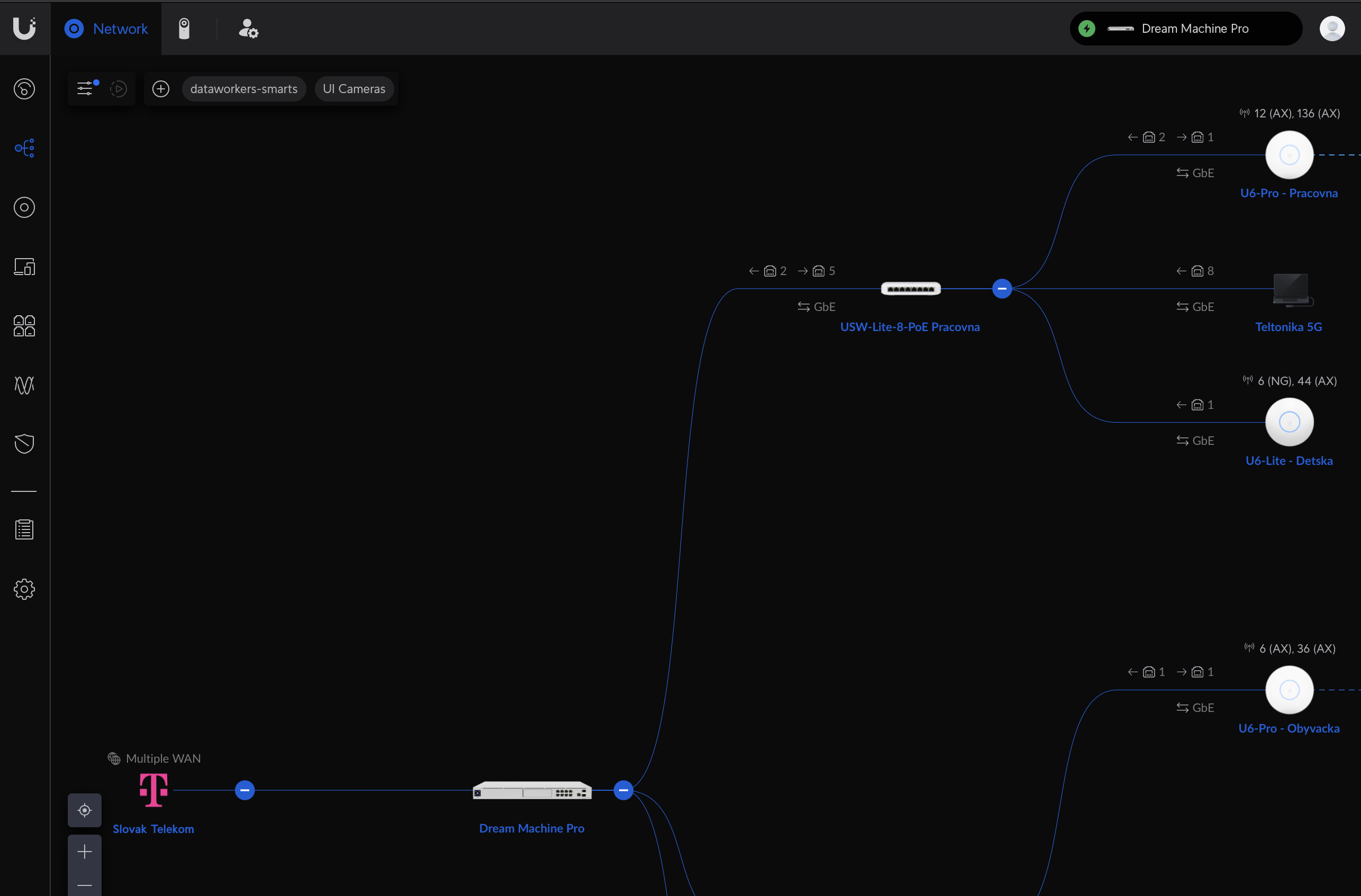Open the Settings gear sidebar icon
Viewport: 1361px width, 896px height.
(24, 589)
